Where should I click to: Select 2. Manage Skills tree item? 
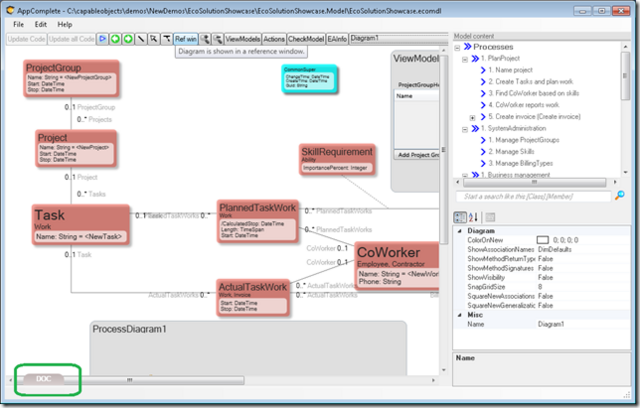pos(511,151)
